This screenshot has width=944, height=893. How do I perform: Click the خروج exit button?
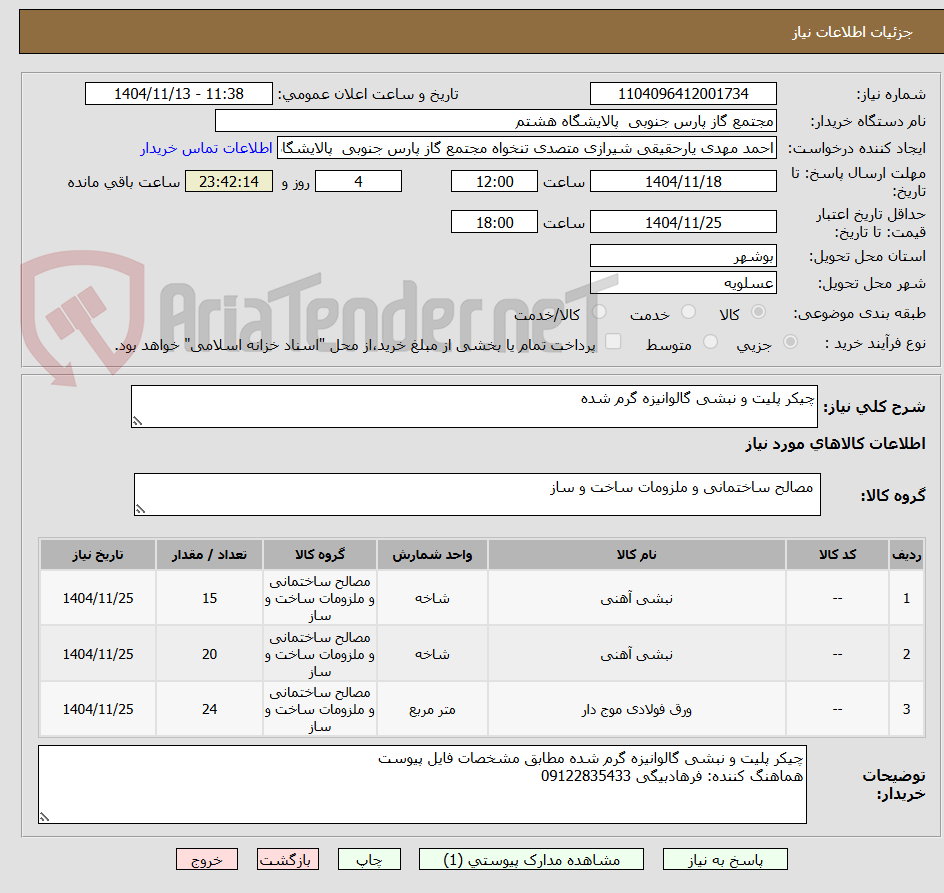point(206,859)
